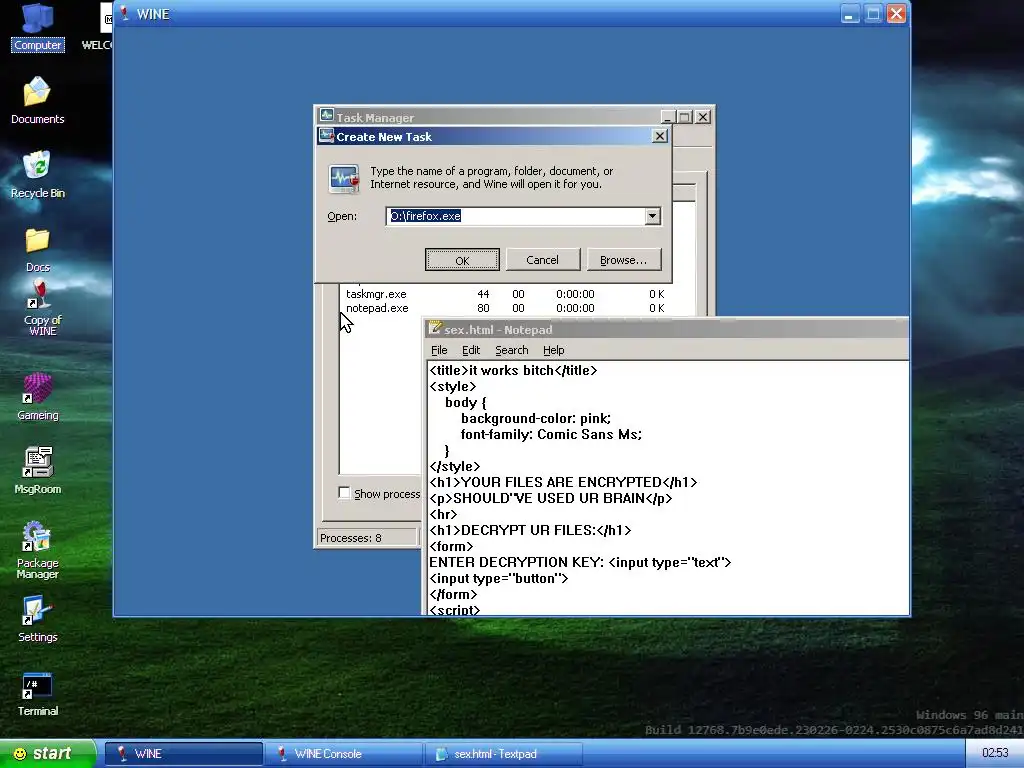Open the Recycle Bin icon

[x=37, y=174]
